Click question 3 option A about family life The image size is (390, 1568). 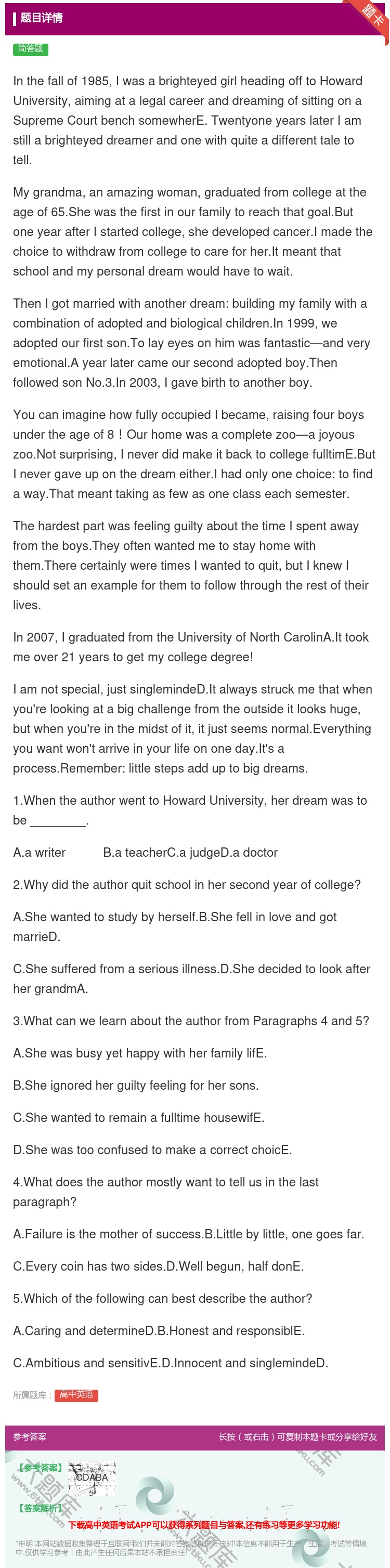[140, 1053]
